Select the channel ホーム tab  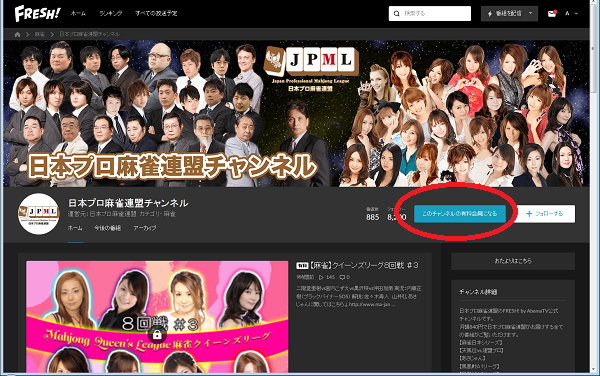coord(75,228)
